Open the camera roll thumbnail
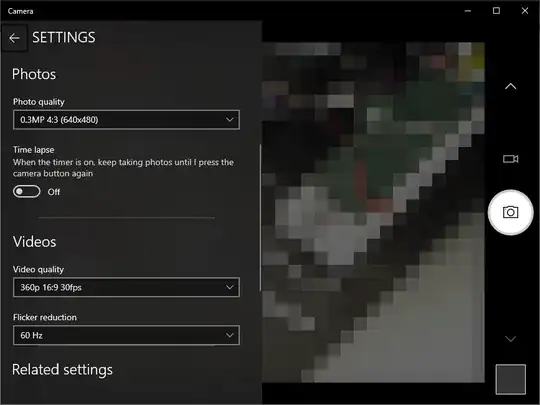This screenshot has width=540, height=405. point(510,379)
